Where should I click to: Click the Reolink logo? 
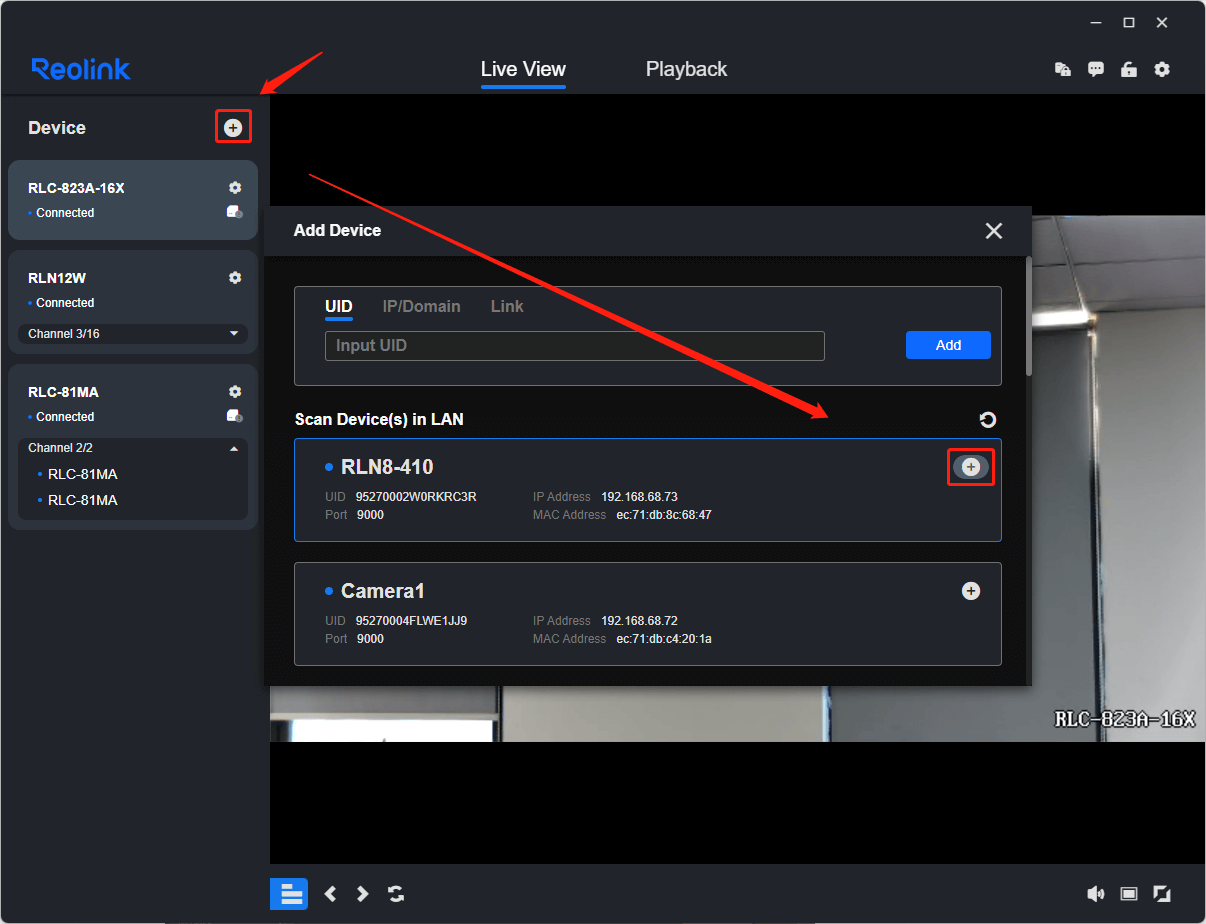point(81,69)
